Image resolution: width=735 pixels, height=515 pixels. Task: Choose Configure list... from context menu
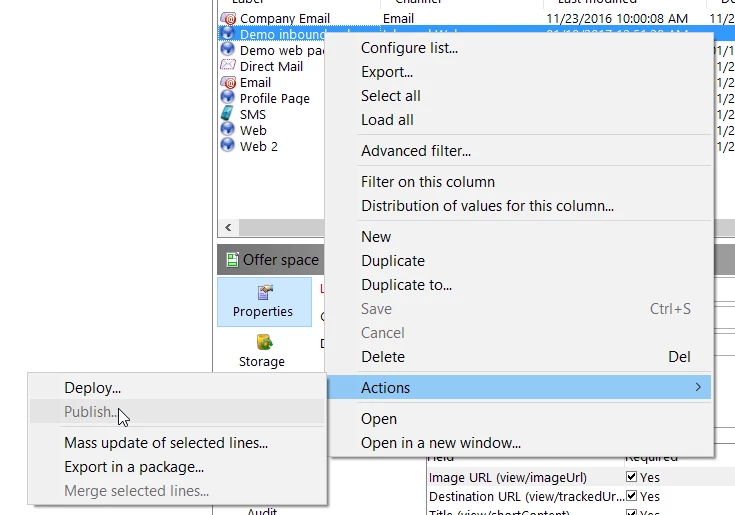pos(409,48)
